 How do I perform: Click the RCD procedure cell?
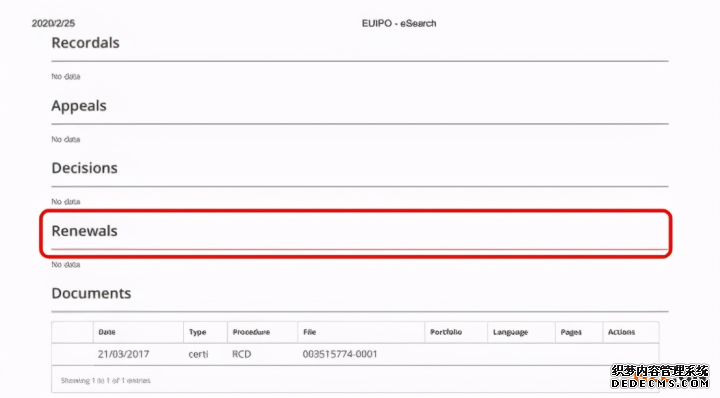pyautogui.click(x=242, y=354)
